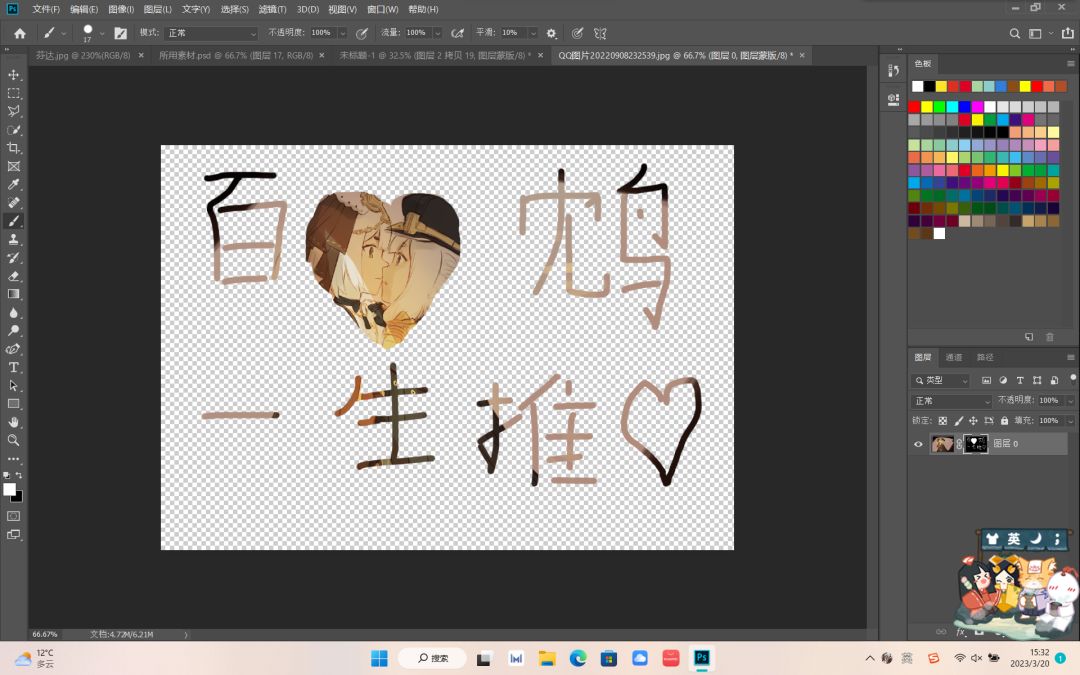Select the Gradient tool

[14, 294]
